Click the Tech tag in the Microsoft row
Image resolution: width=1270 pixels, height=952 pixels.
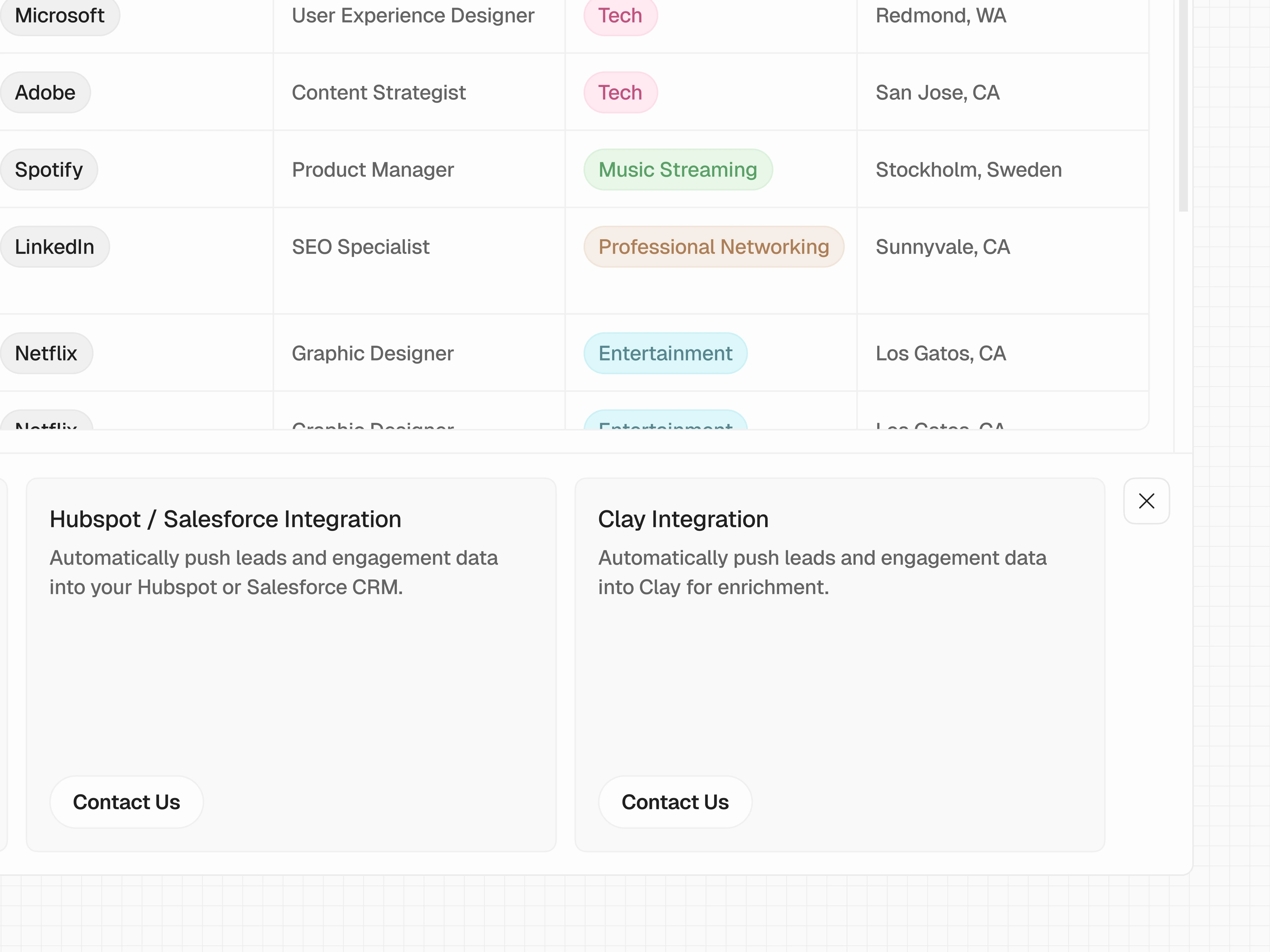point(620,16)
